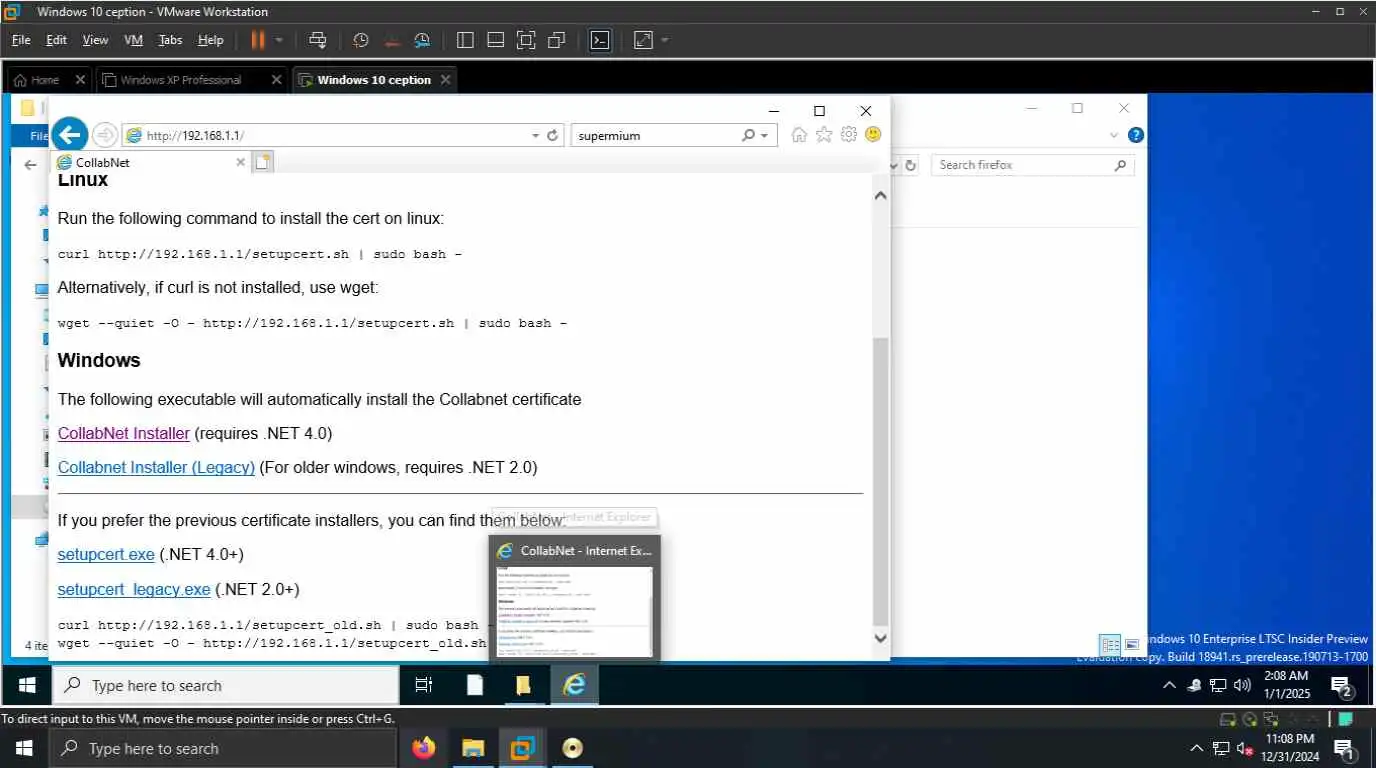Screen dimensions: 1376x768
Task: Switch File Explorer to large icons view
Action: pyautogui.click(x=1133, y=645)
